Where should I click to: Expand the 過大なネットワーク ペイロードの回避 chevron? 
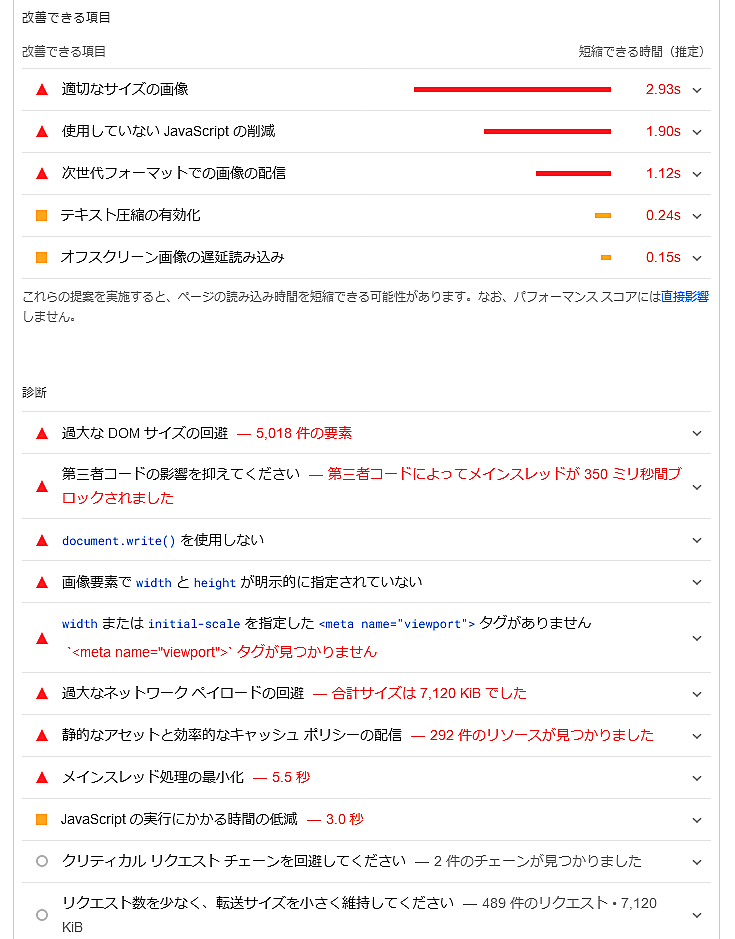click(x=697, y=693)
